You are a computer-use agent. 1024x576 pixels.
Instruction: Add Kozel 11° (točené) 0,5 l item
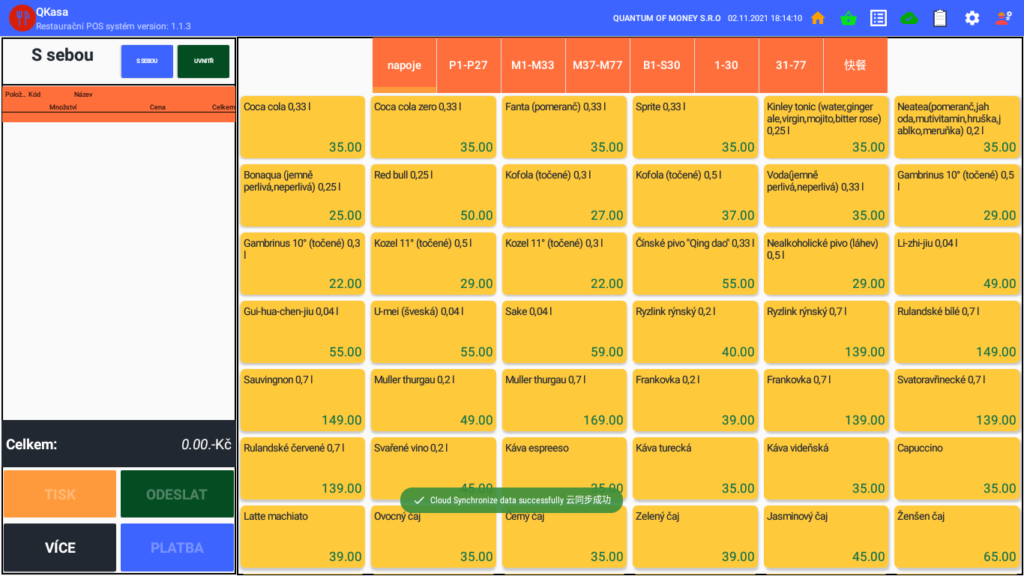coord(433,264)
